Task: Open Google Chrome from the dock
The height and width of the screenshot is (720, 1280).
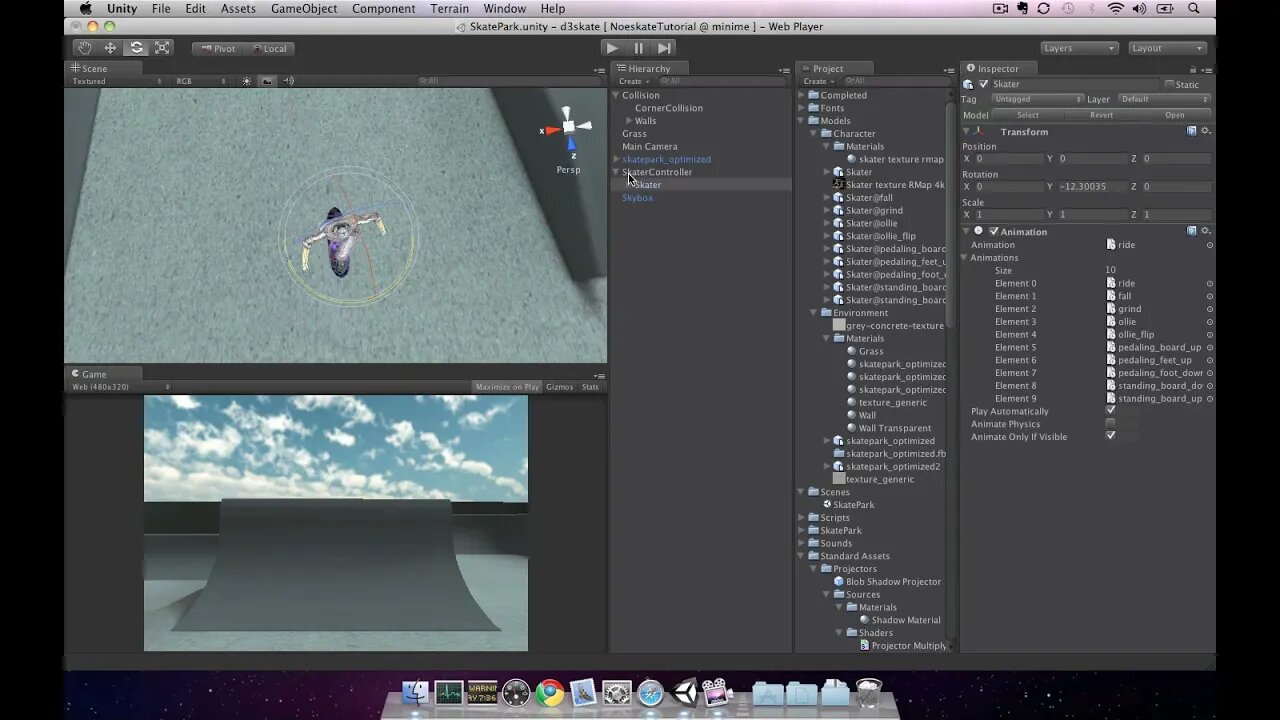Action: 549,692
